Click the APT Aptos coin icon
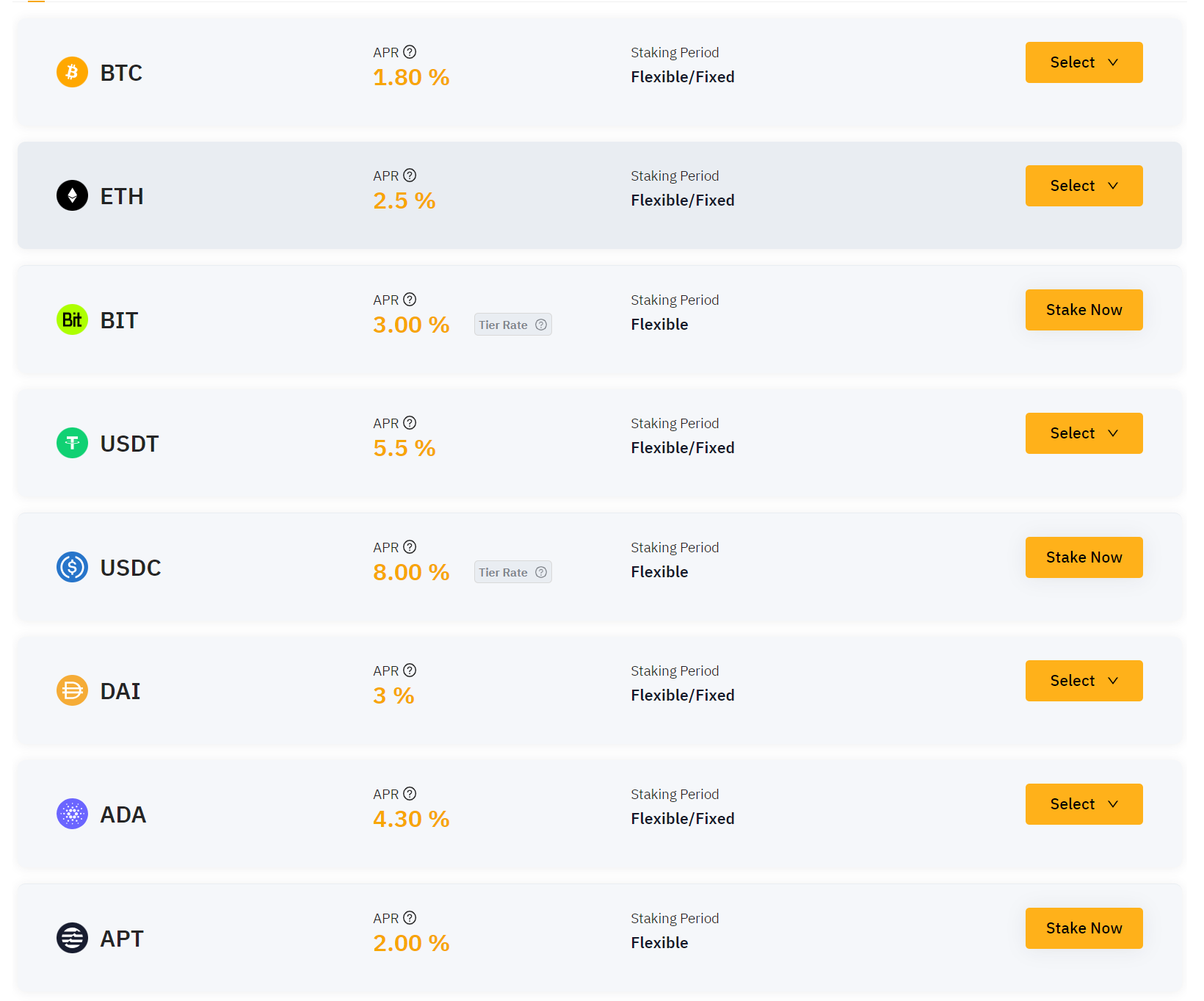 (72, 938)
